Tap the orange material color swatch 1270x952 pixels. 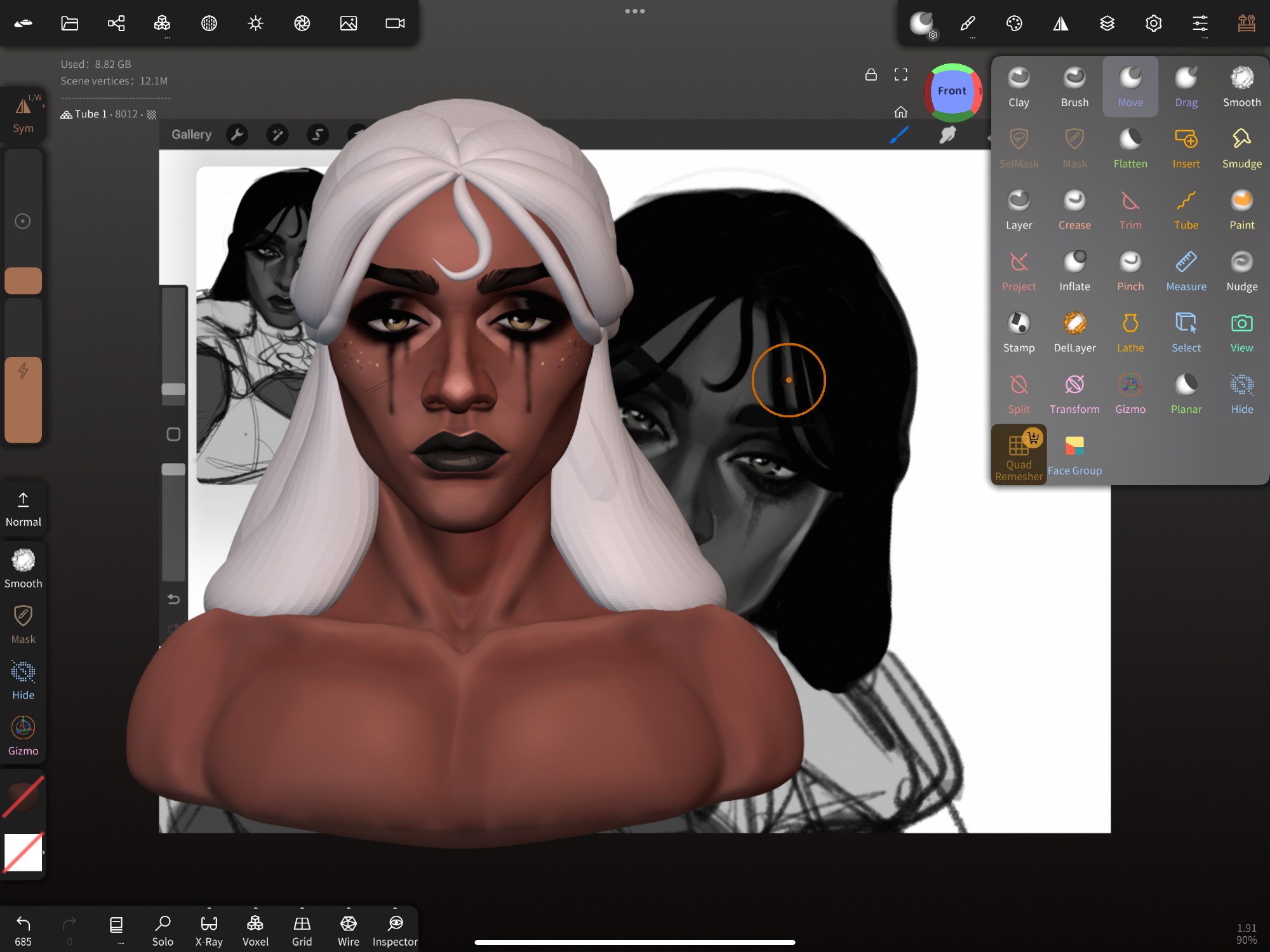[23, 280]
